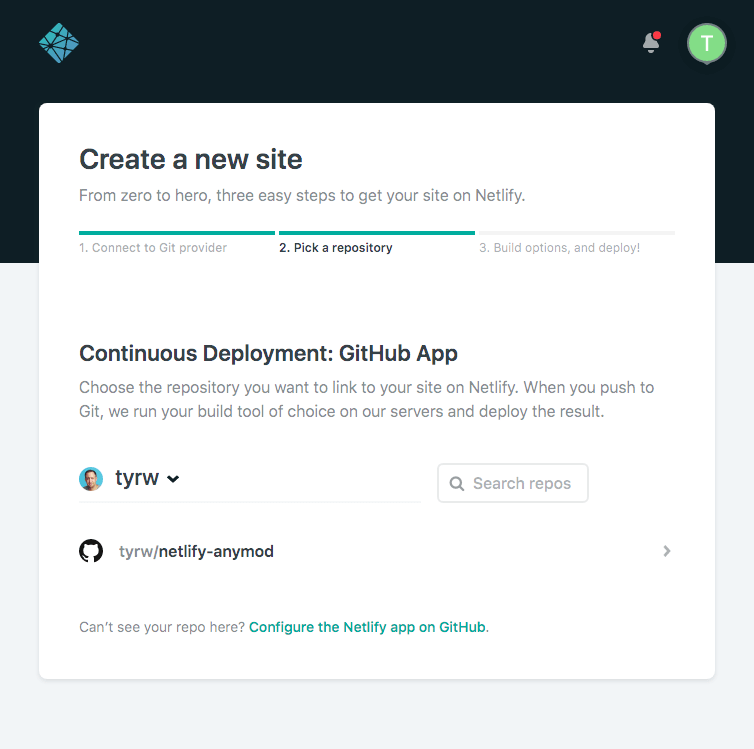Image resolution: width=754 pixels, height=749 pixels.
Task: Open the green T user avatar menu
Action: pos(706,43)
